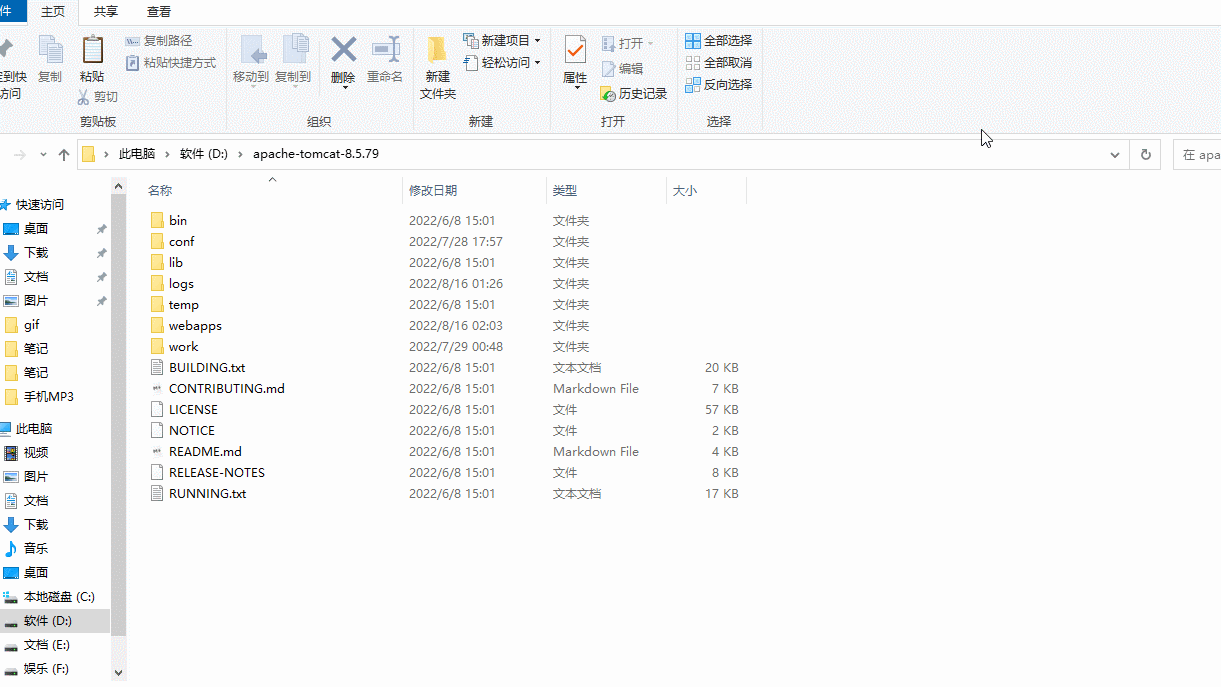The width and height of the screenshot is (1221, 687).
Task: Open 音乐 (Music) in the sidebar
Action: point(35,548)
